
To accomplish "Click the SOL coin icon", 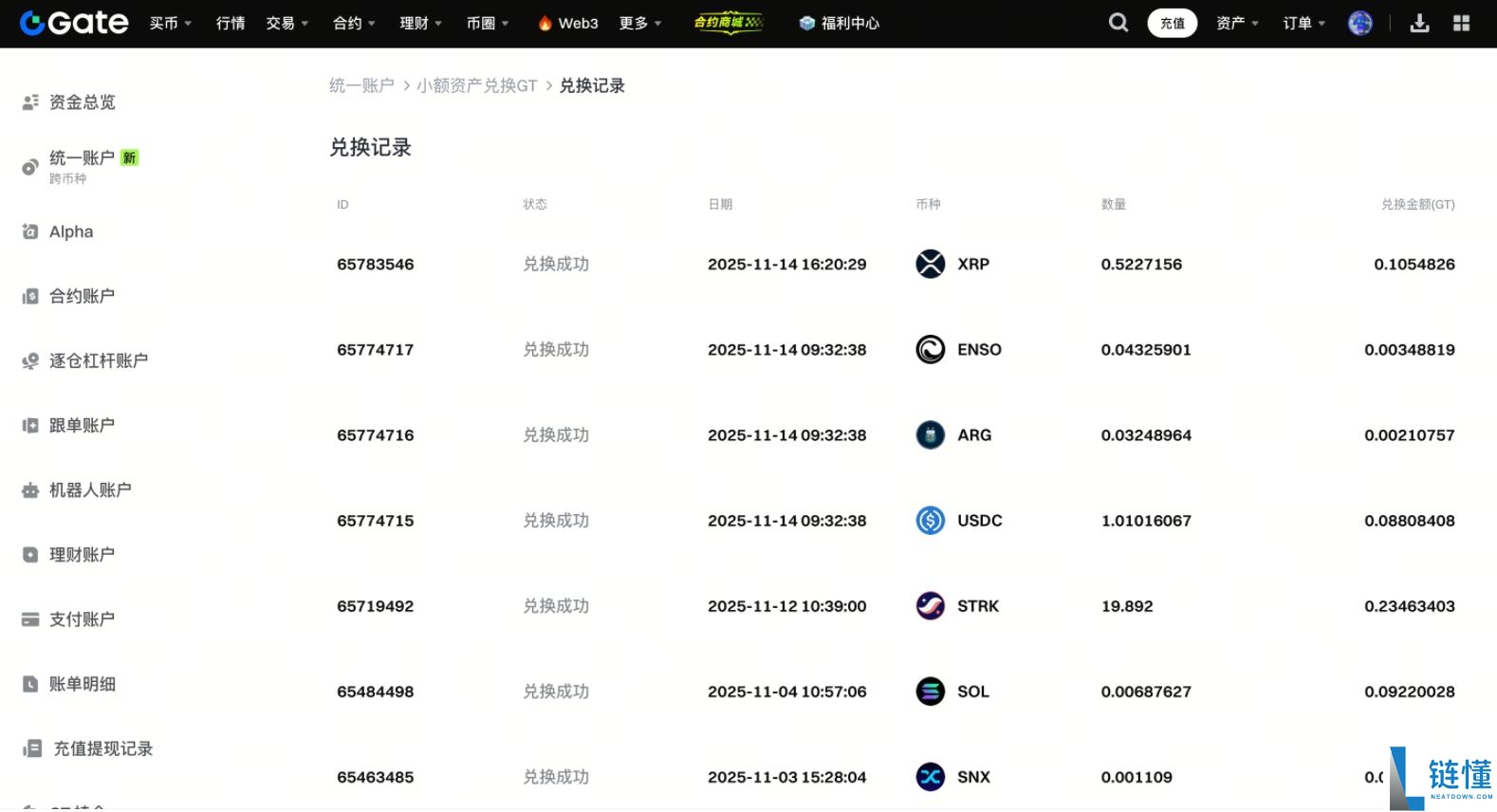I will pyautogui.click(x=930, y=691).
